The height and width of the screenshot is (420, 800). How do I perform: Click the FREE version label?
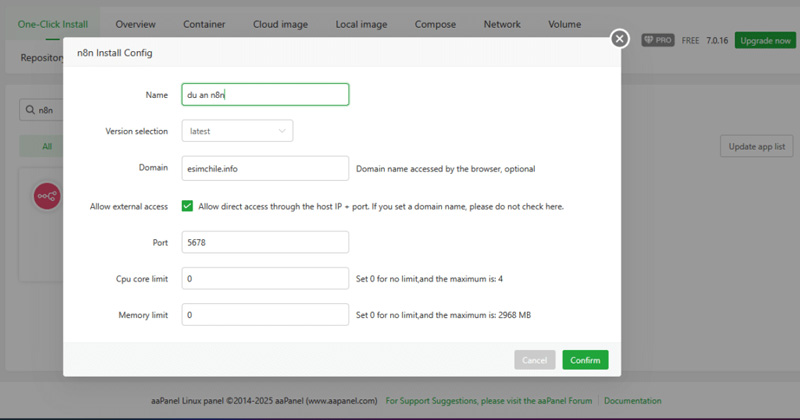[690, 40]
